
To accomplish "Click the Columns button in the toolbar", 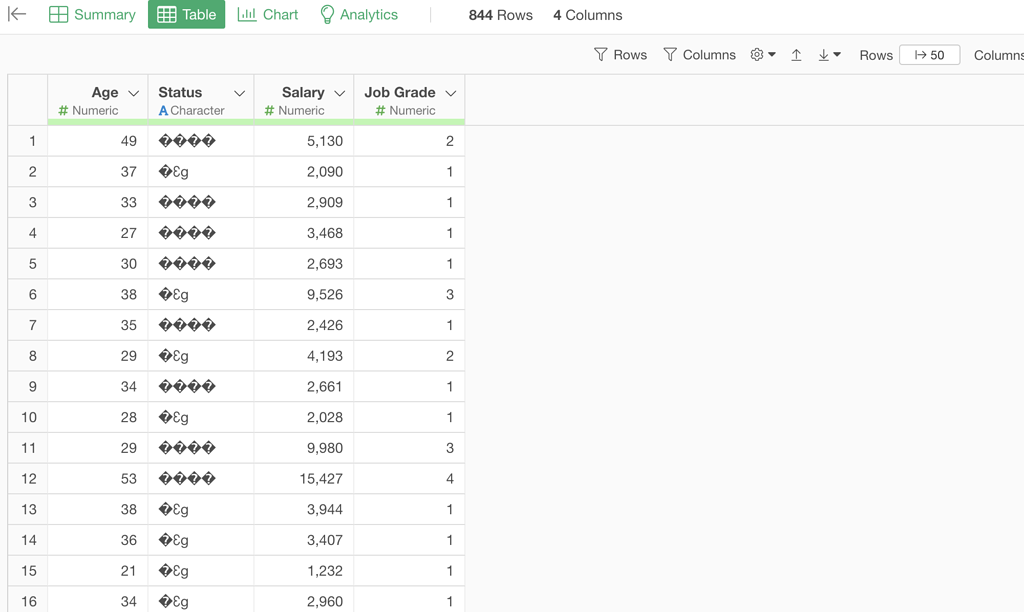I will pos(998,55).
